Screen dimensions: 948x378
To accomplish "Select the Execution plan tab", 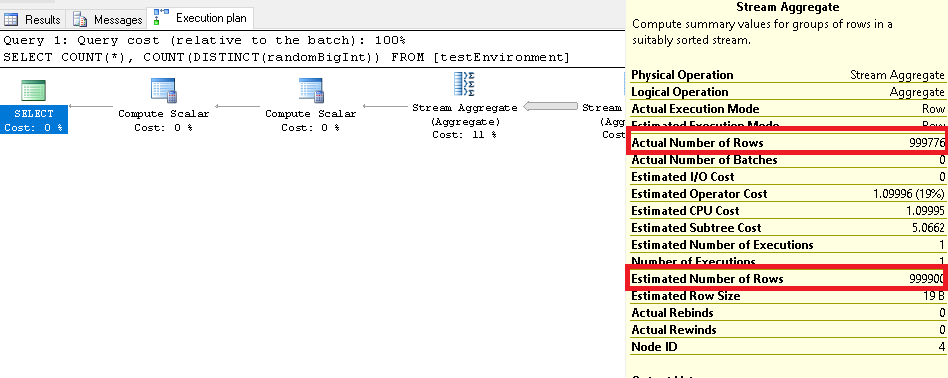I will 201,18.
